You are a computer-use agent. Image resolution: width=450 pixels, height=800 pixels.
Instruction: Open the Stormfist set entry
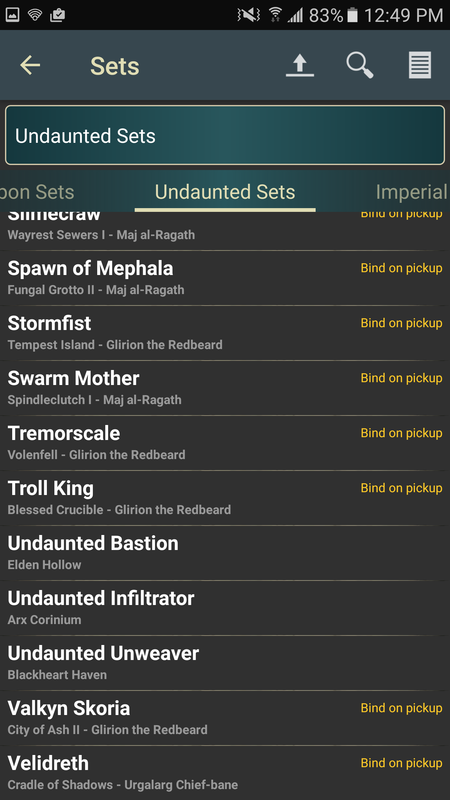point(225,333)
